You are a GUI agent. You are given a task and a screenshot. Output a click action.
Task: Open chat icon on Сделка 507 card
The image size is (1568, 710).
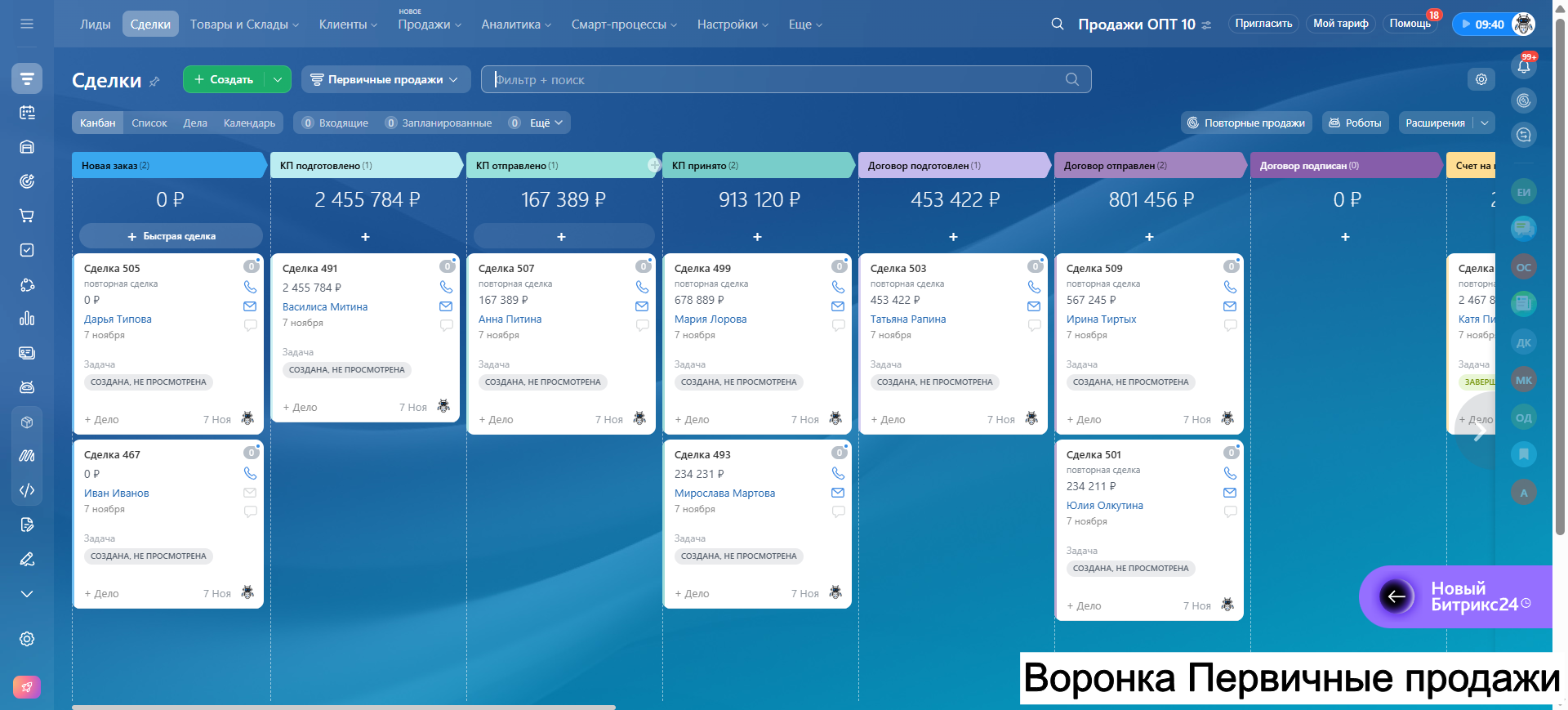642,325
